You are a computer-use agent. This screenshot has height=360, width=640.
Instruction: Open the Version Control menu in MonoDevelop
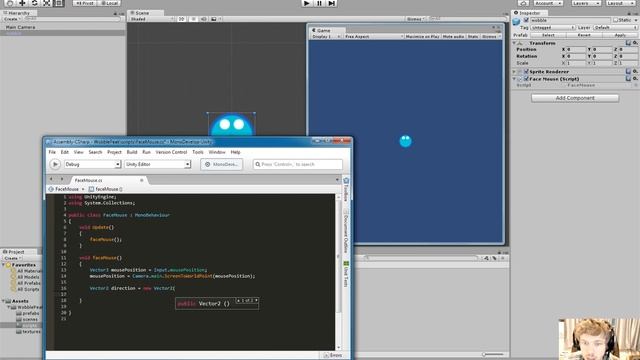(171, 152)
